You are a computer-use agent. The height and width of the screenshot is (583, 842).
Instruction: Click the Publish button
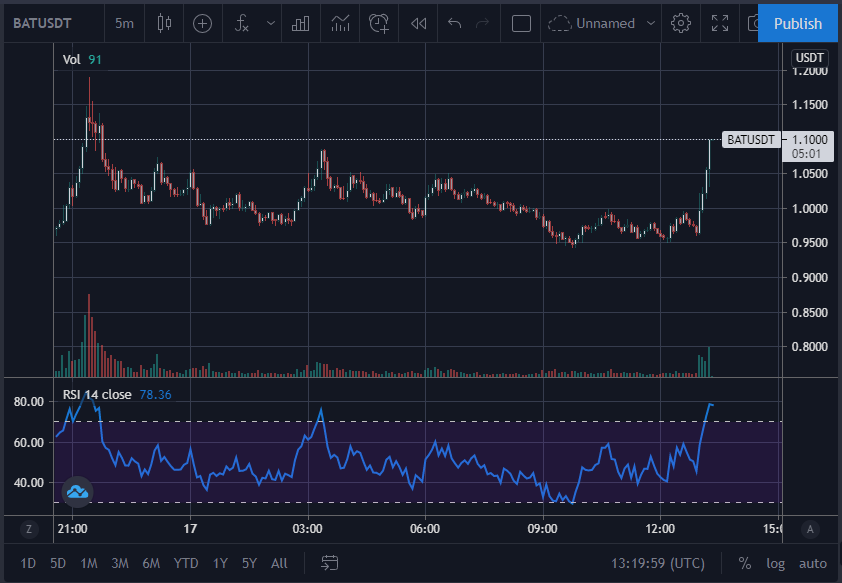click(797, 23)
